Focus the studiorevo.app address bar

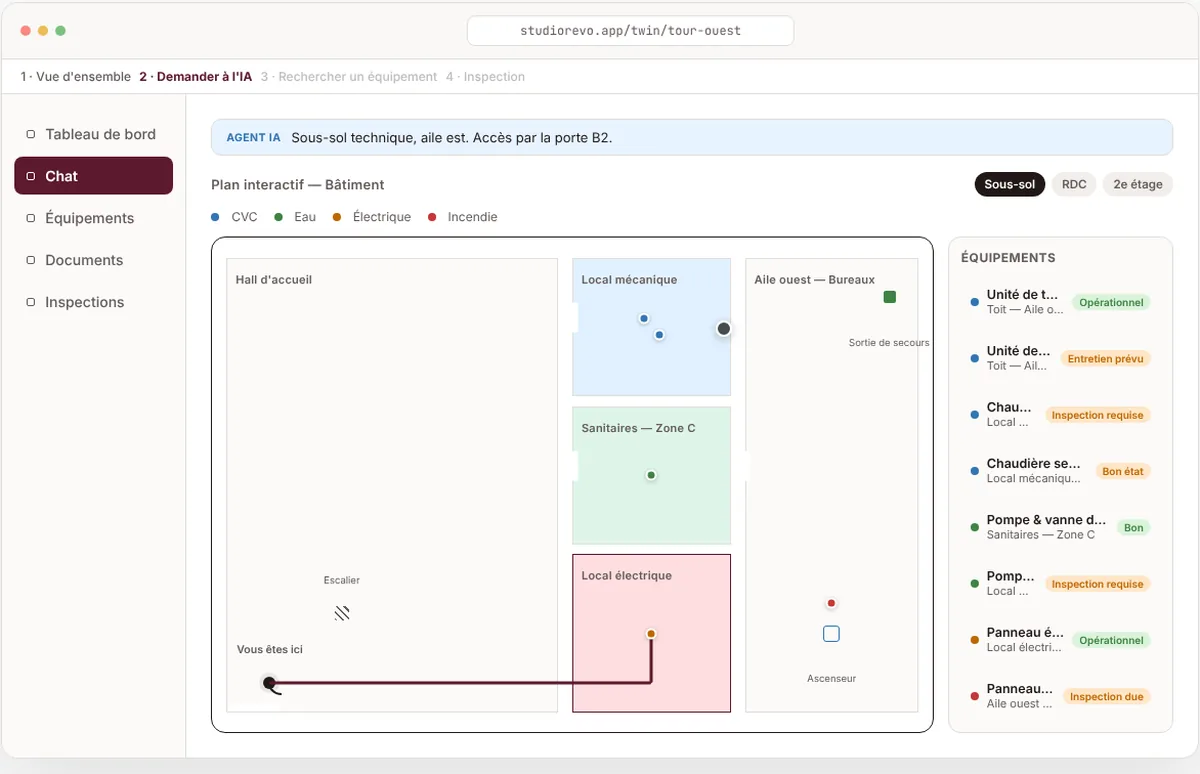pyautogui.click(x=631, y=31)
